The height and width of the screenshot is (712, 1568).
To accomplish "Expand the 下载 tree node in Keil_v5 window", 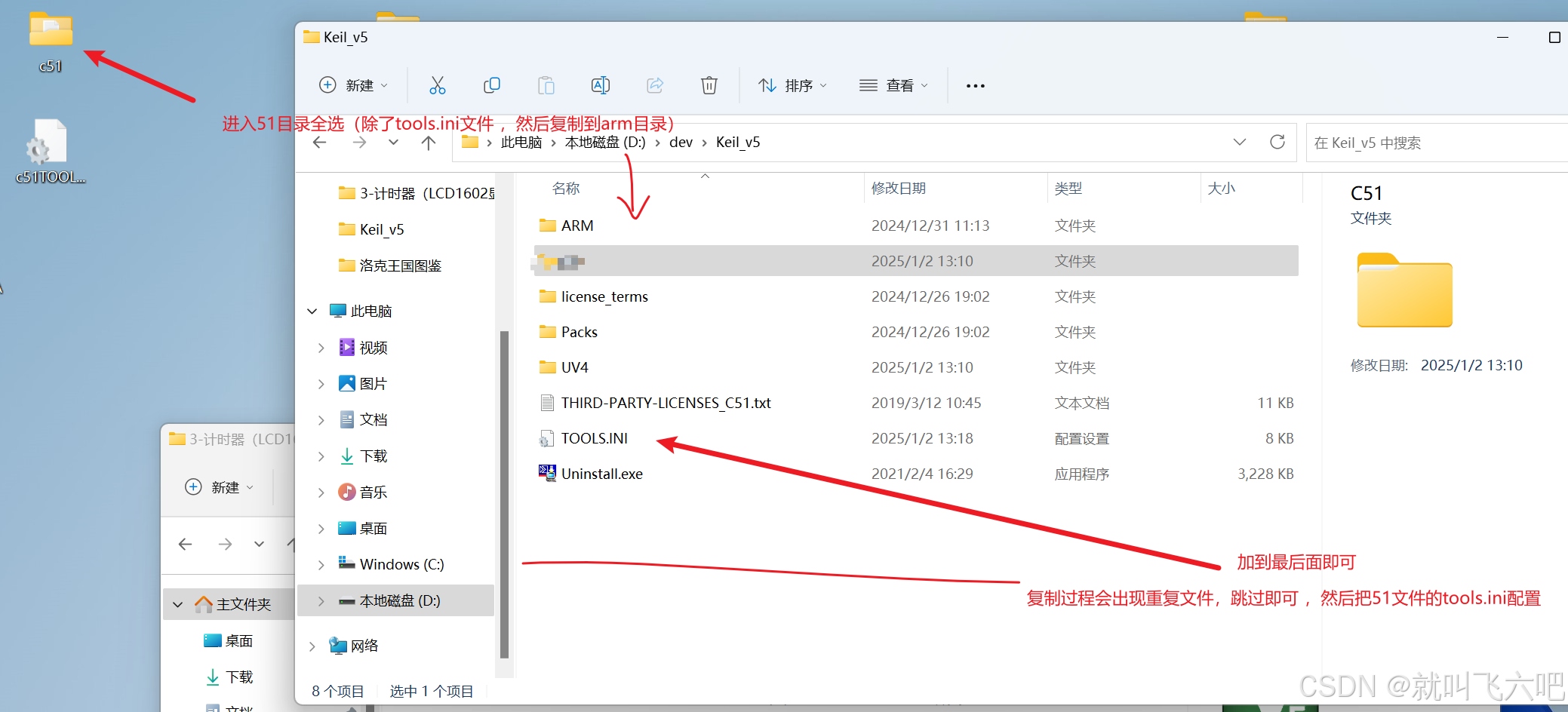I will pyautogui.click(x=321, y=456).
